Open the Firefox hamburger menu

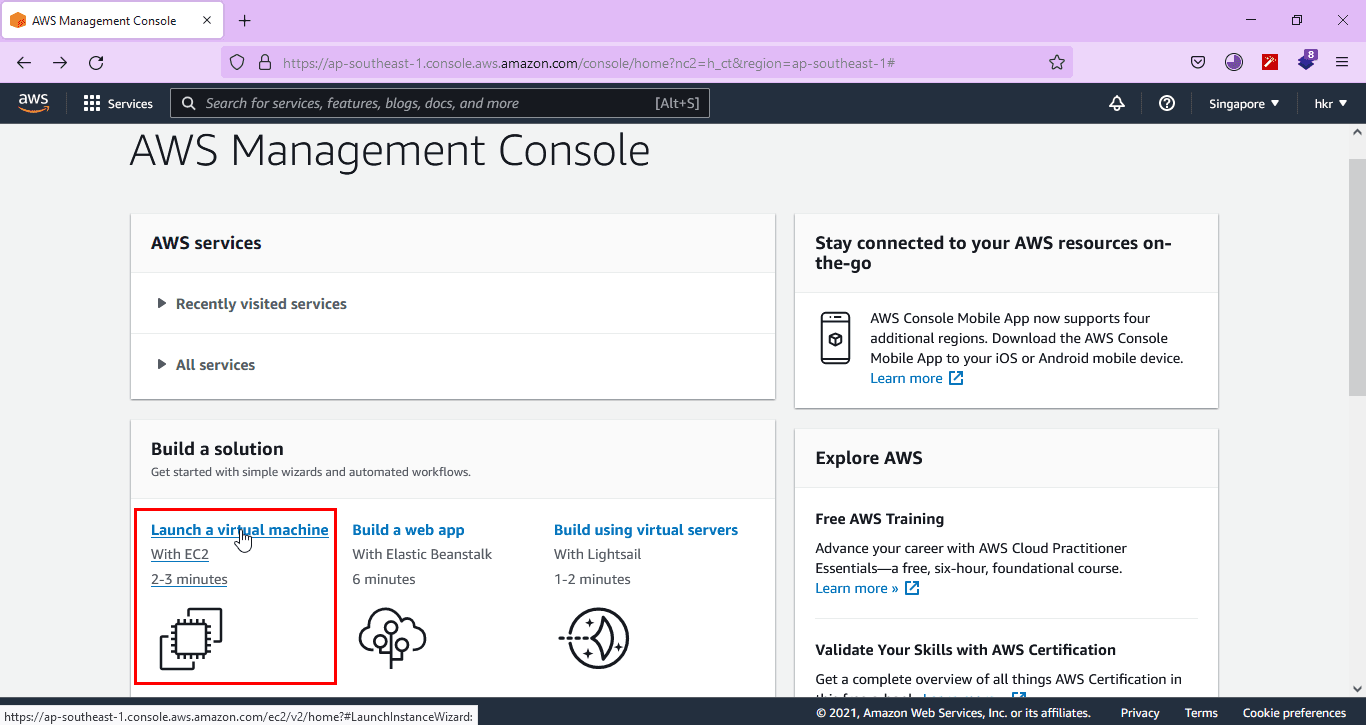pos(1342,62)
